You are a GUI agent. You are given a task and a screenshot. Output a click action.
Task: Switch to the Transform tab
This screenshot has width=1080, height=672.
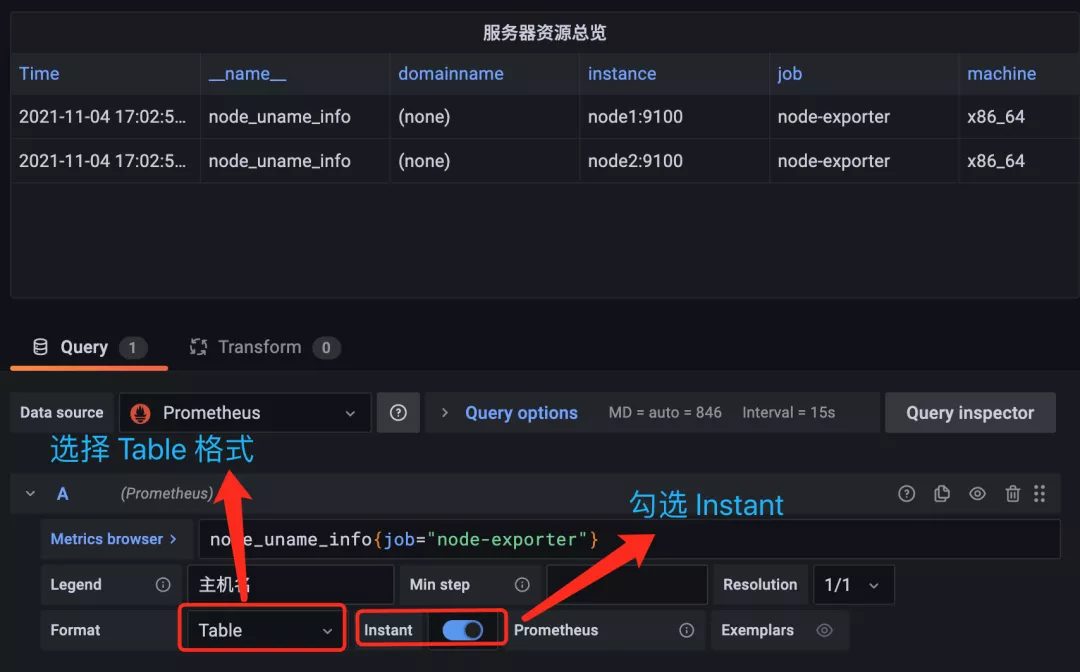click(x=264, y=347)
